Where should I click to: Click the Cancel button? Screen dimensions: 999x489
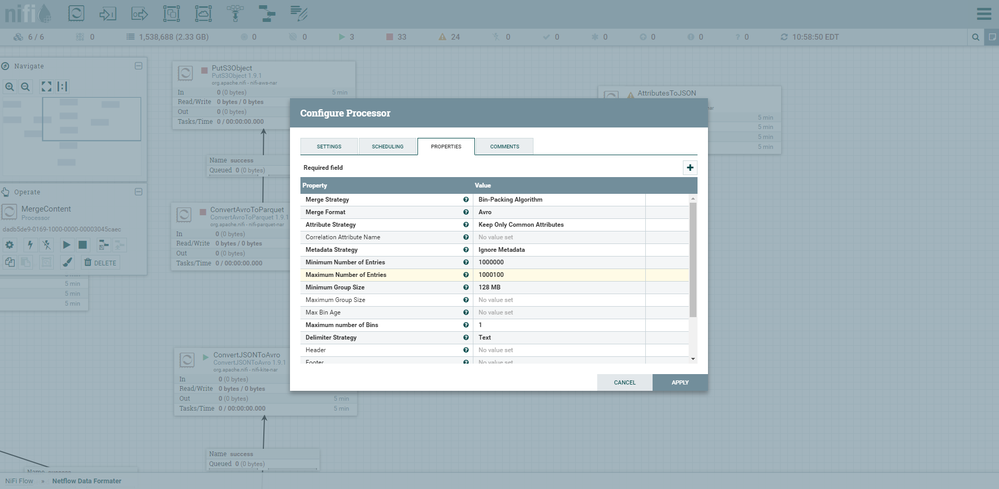coord(624,382)
